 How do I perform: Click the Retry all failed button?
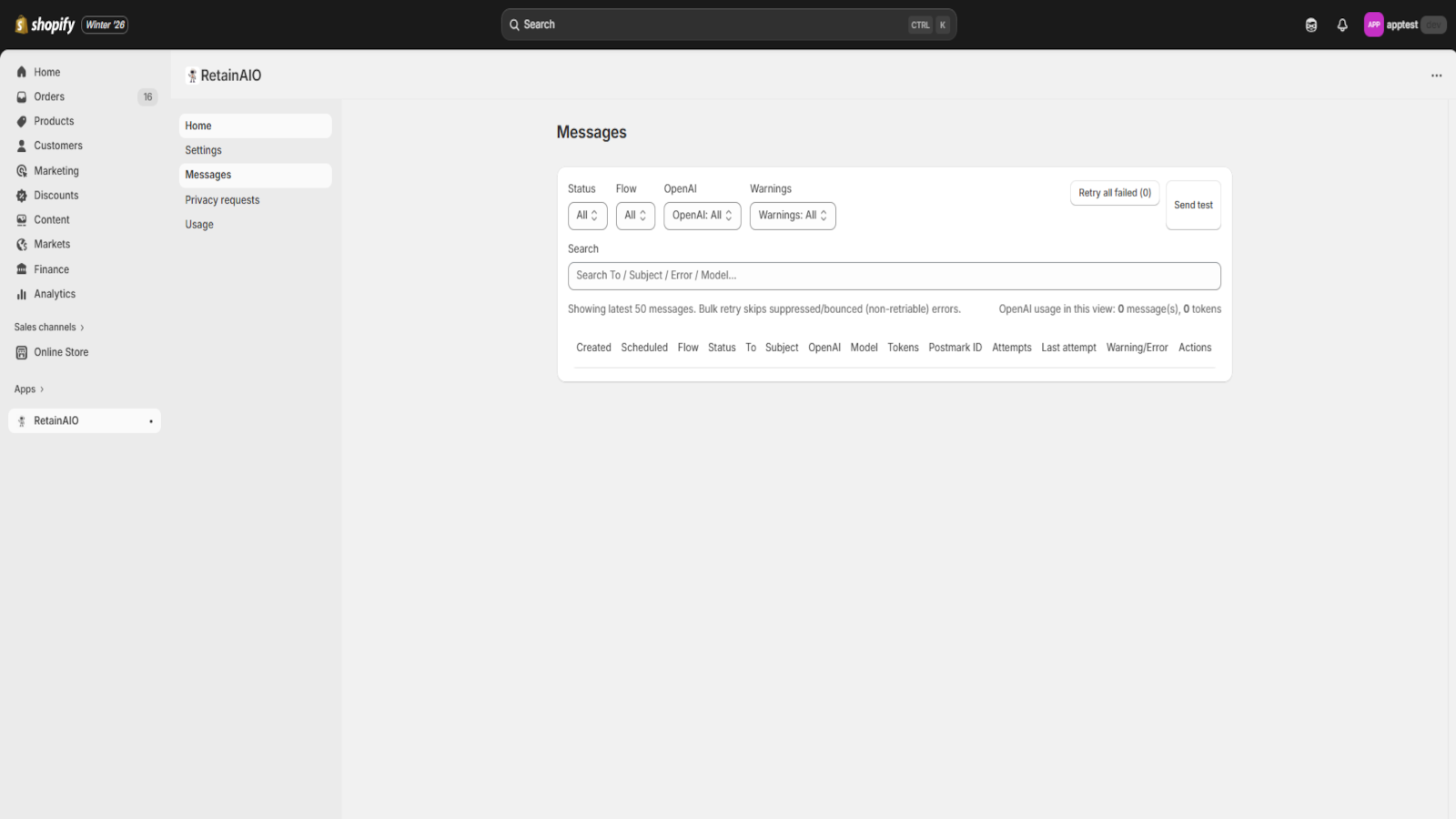1114,193
